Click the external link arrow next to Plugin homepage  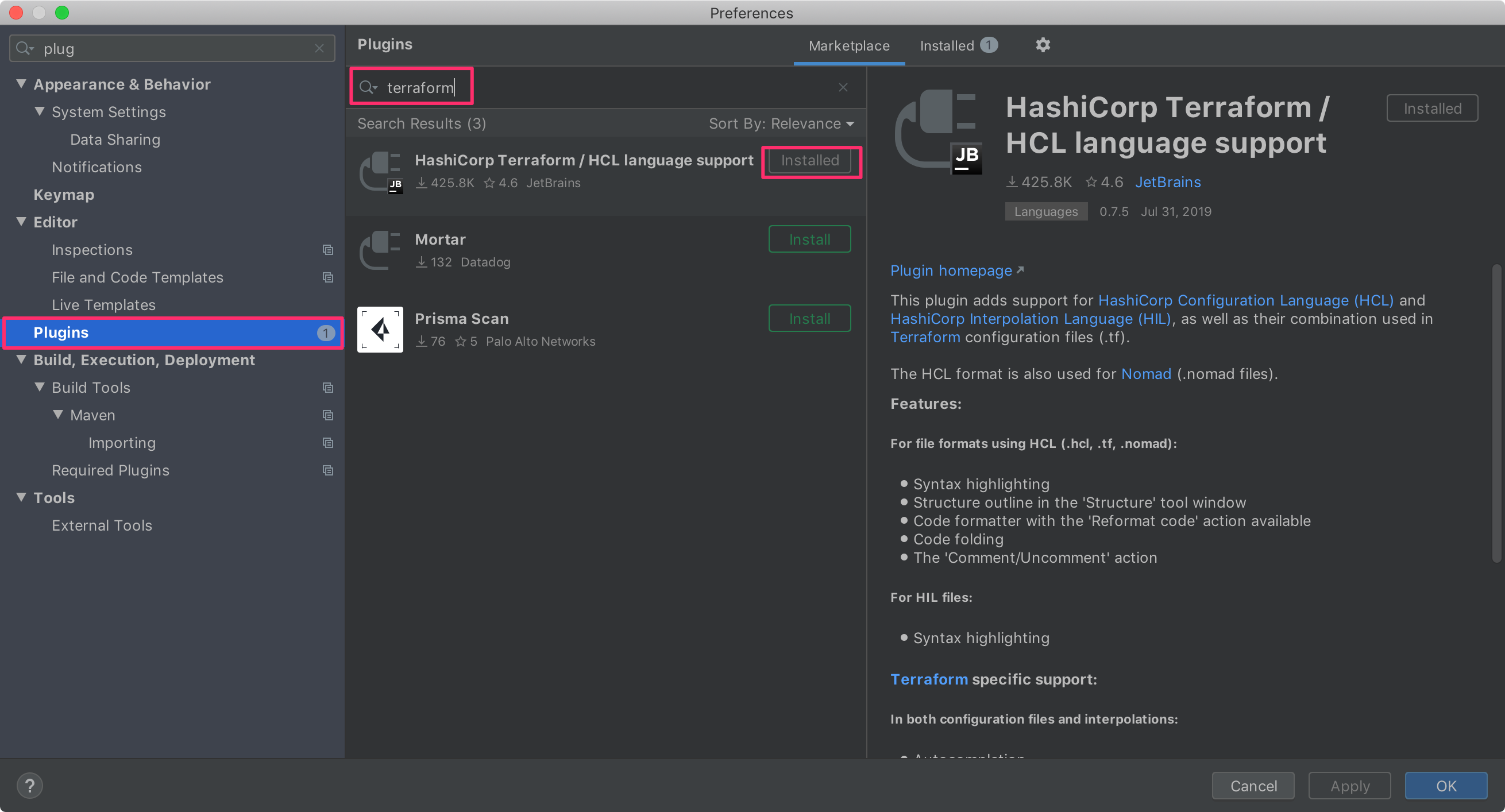1020,270
